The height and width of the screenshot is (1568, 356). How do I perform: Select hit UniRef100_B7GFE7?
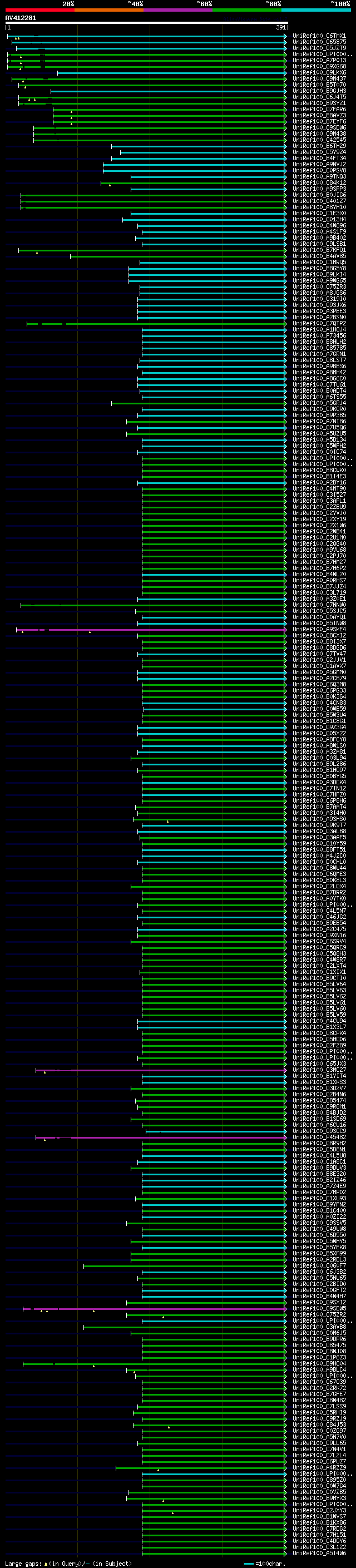click(319, 1394)
